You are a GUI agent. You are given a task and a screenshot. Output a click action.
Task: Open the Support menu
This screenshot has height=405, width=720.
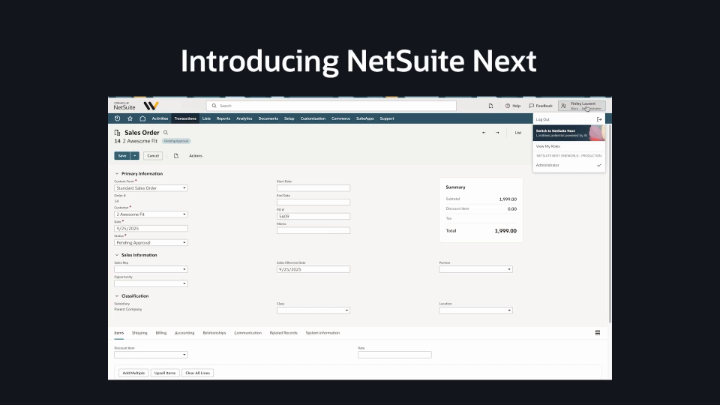(x=387, y=118)
